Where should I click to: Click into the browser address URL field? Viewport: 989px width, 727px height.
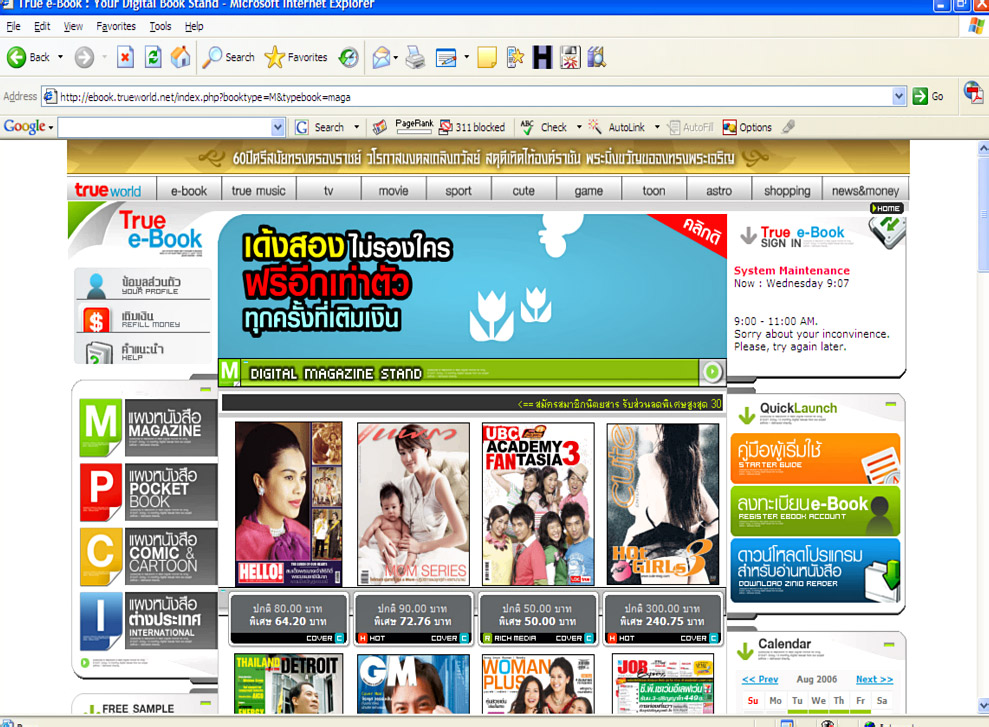467,96
